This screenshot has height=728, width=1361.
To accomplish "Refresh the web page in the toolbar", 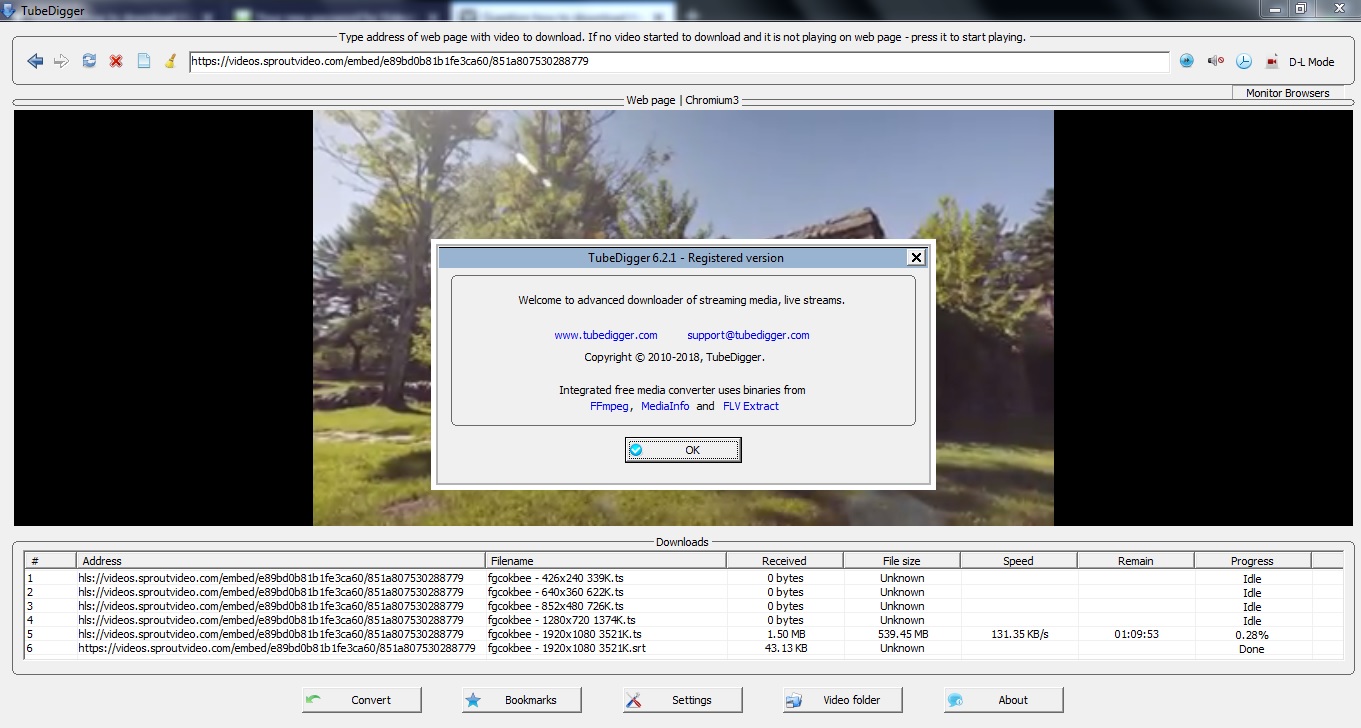I will tap(89, 61).
